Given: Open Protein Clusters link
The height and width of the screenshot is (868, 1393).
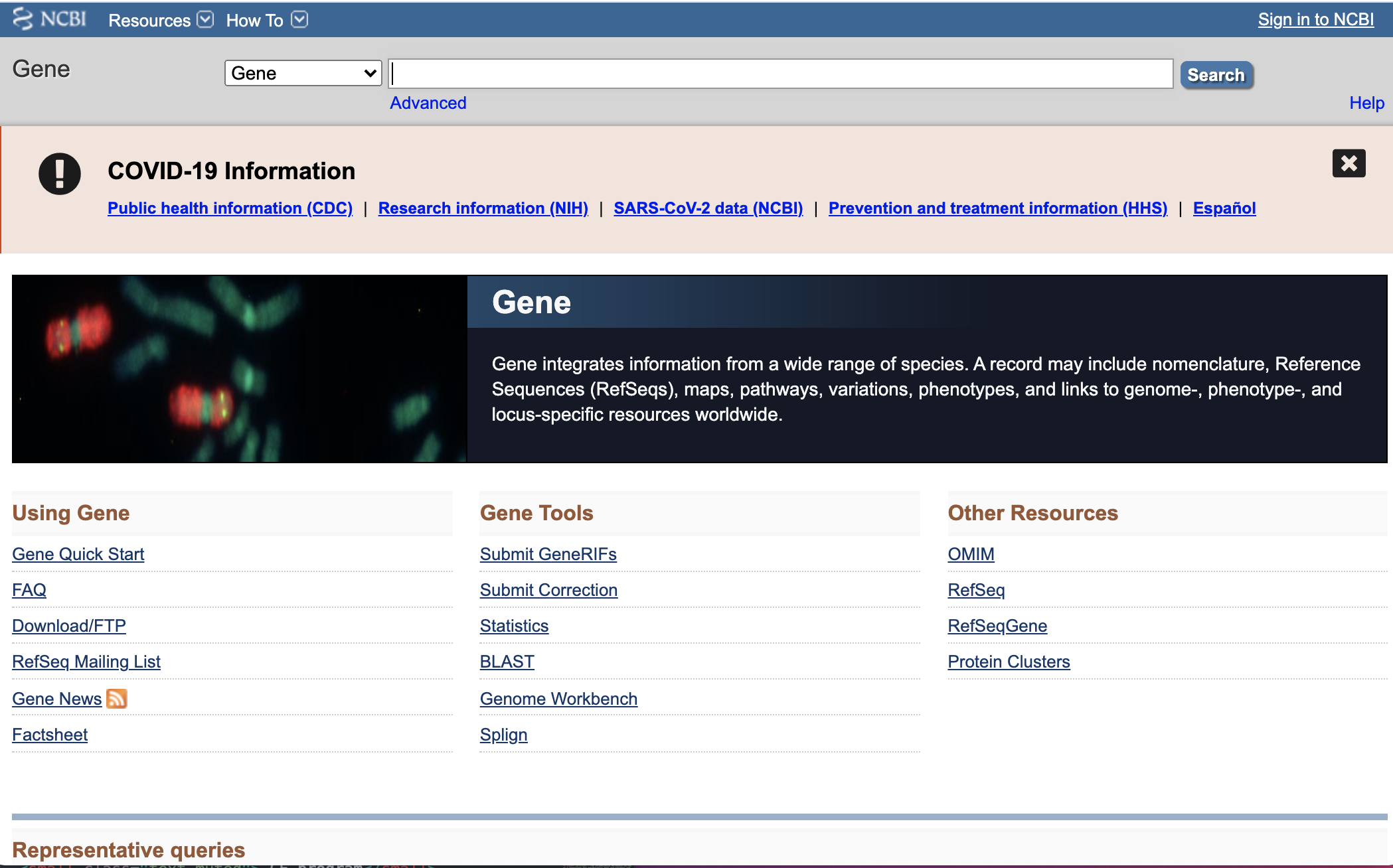Looking at the screenshot, I should coord(1009,662).
